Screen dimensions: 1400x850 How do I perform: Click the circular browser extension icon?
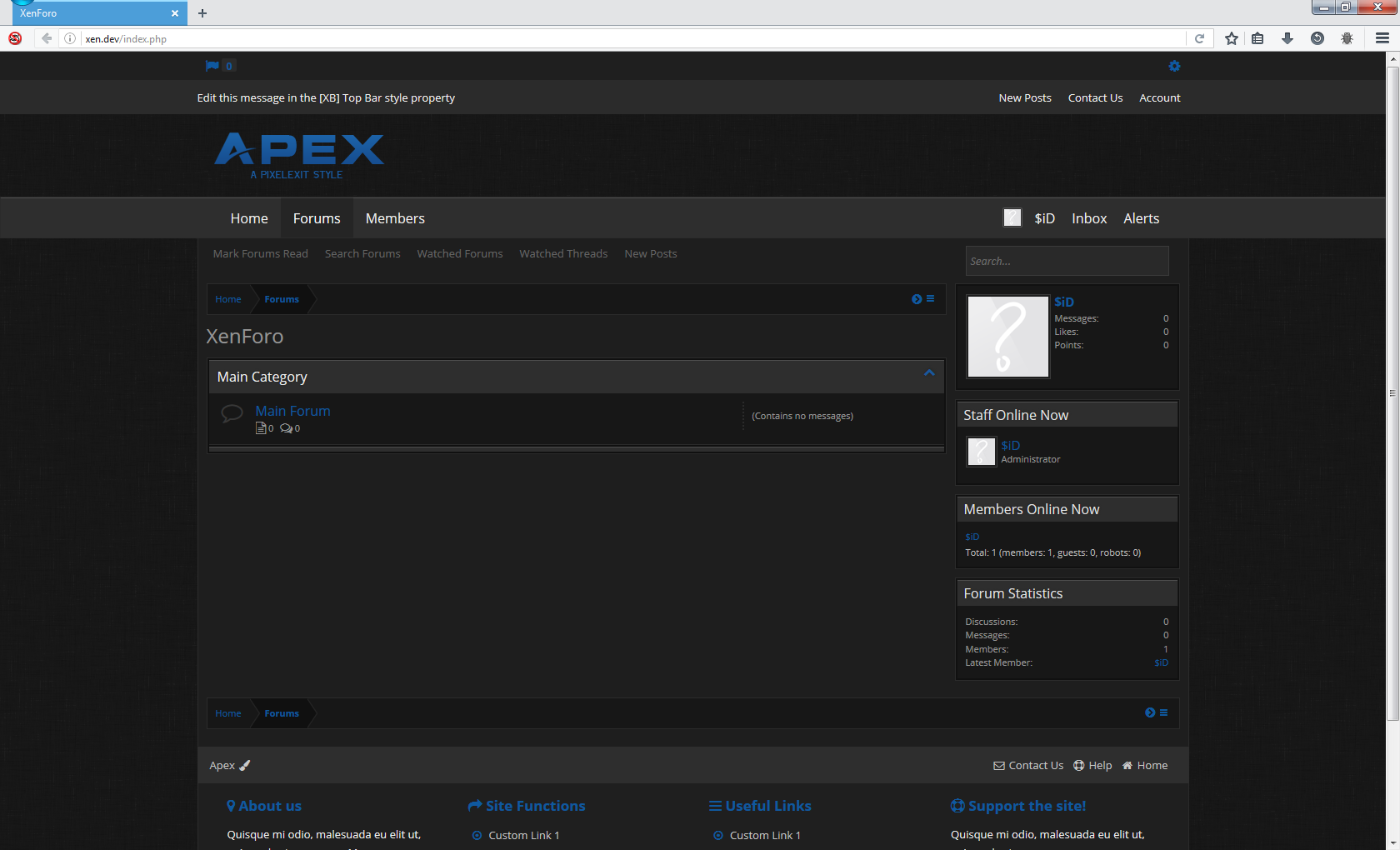tap(1317, 38)
